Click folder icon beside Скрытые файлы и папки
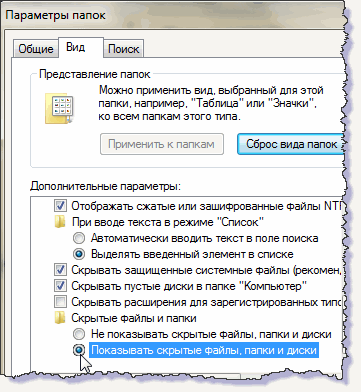Viewport: 361px width, 392px height. (x=60, y=318)
